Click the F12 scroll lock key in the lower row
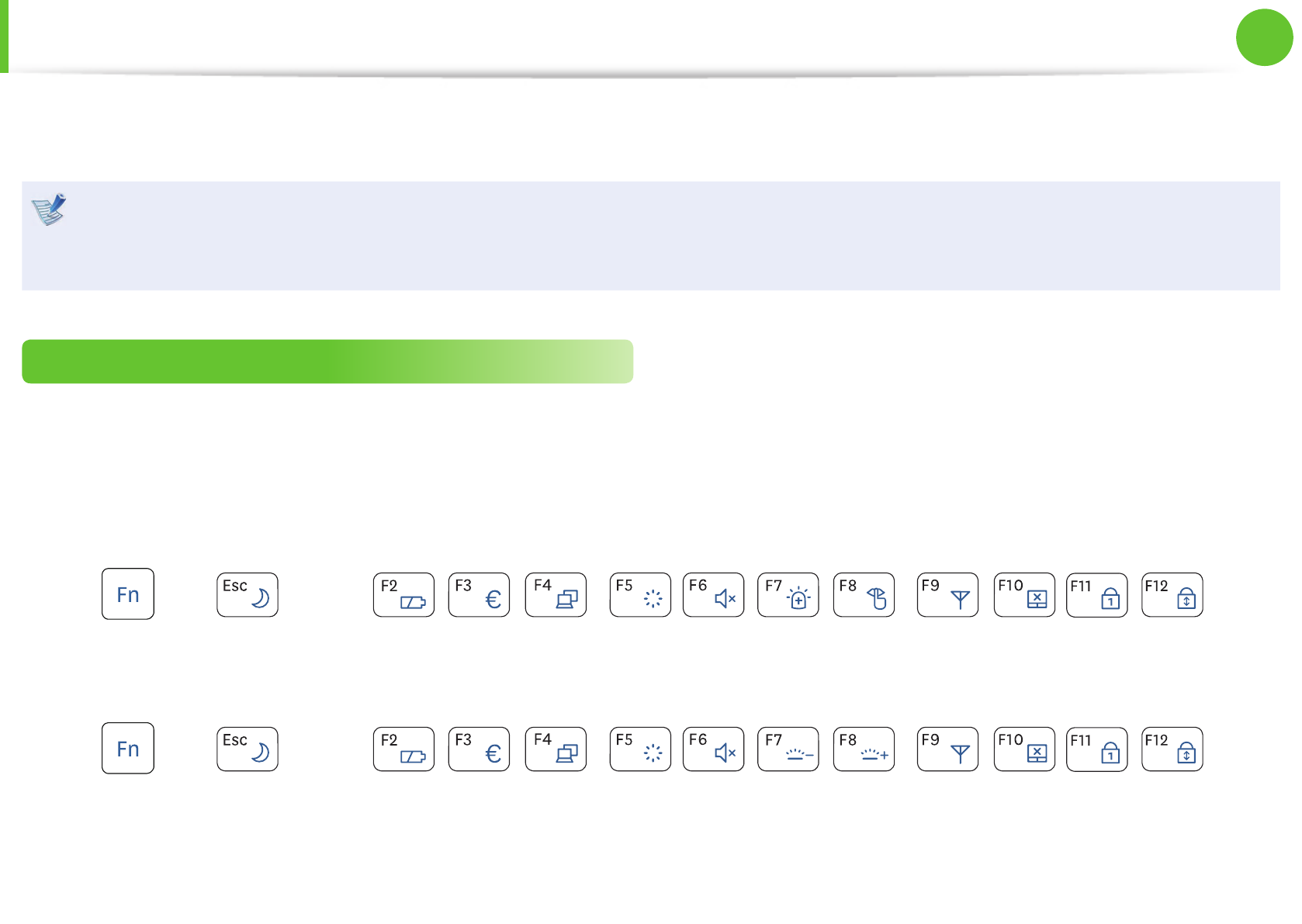The height and width of the screenshot is (924, 1302). [x=1172, y=749]
